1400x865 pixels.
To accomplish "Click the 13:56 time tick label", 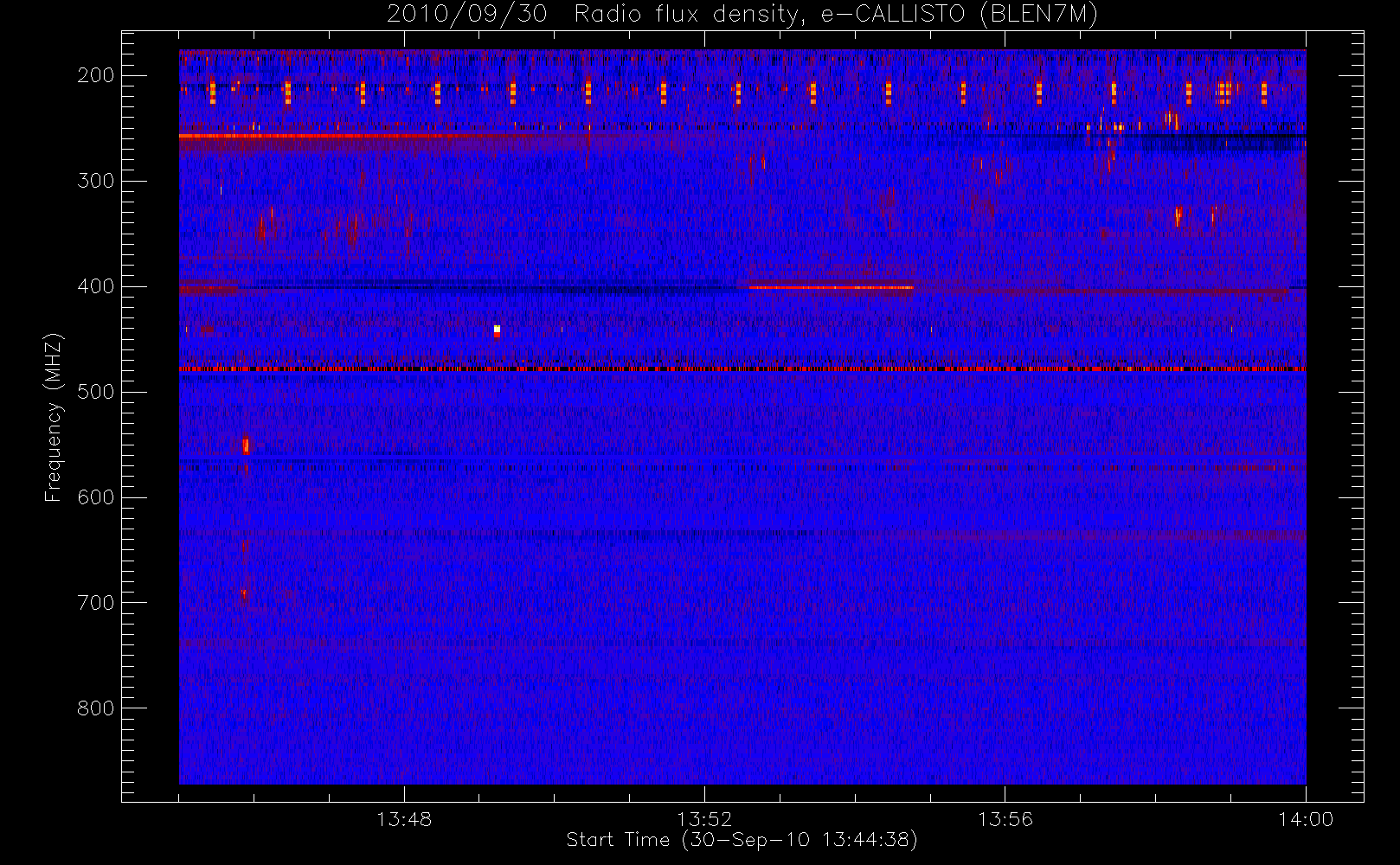I will tap(1005, 819).
